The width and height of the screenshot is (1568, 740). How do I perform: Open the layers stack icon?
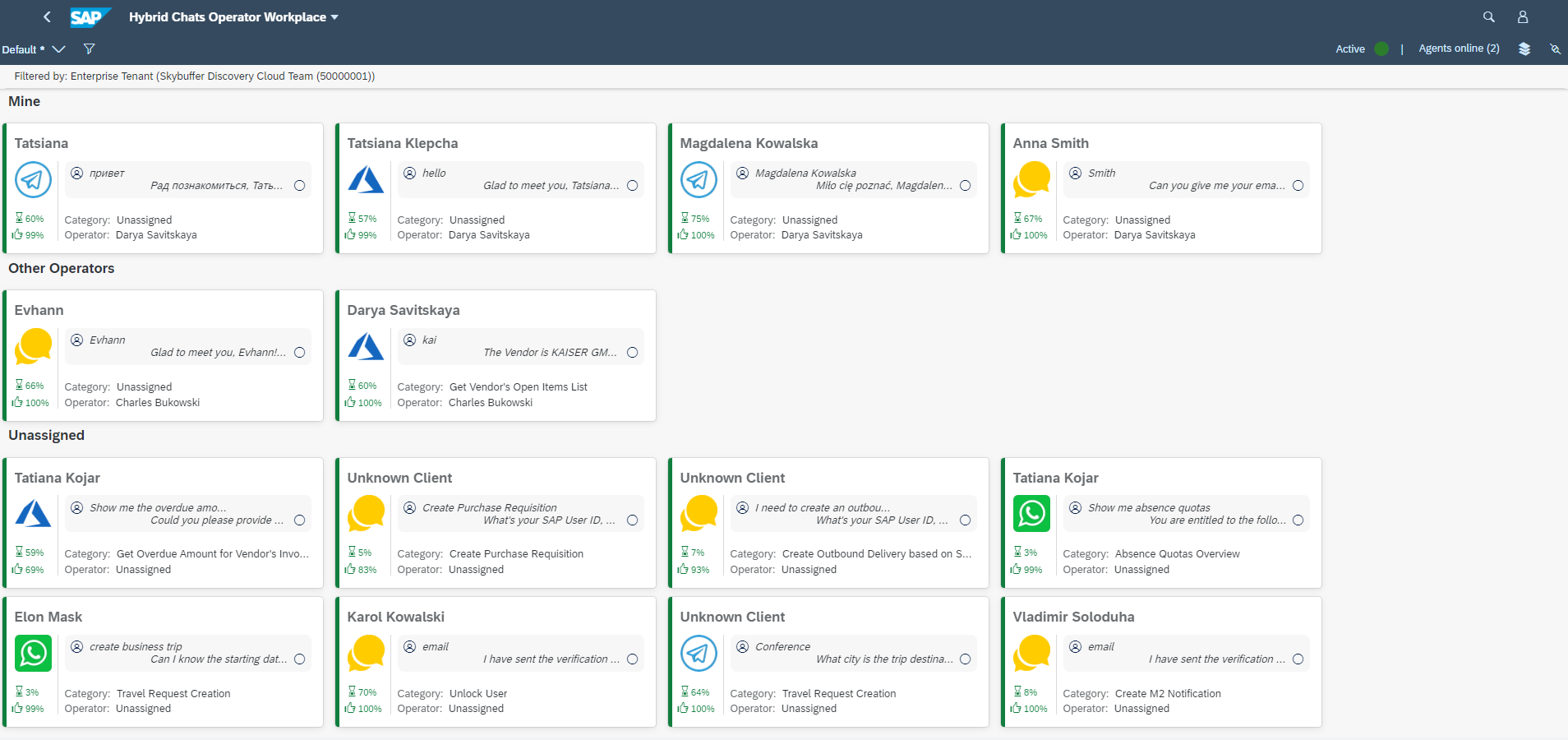1524,49
